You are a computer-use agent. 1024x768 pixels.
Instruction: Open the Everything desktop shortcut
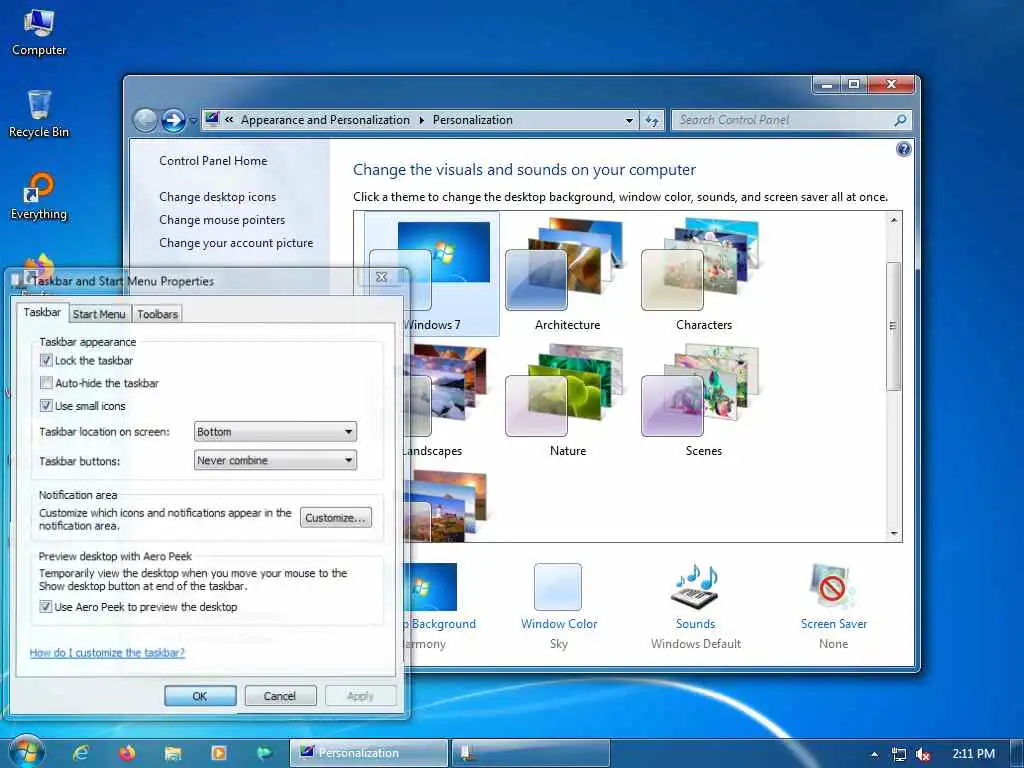[39, 197]
